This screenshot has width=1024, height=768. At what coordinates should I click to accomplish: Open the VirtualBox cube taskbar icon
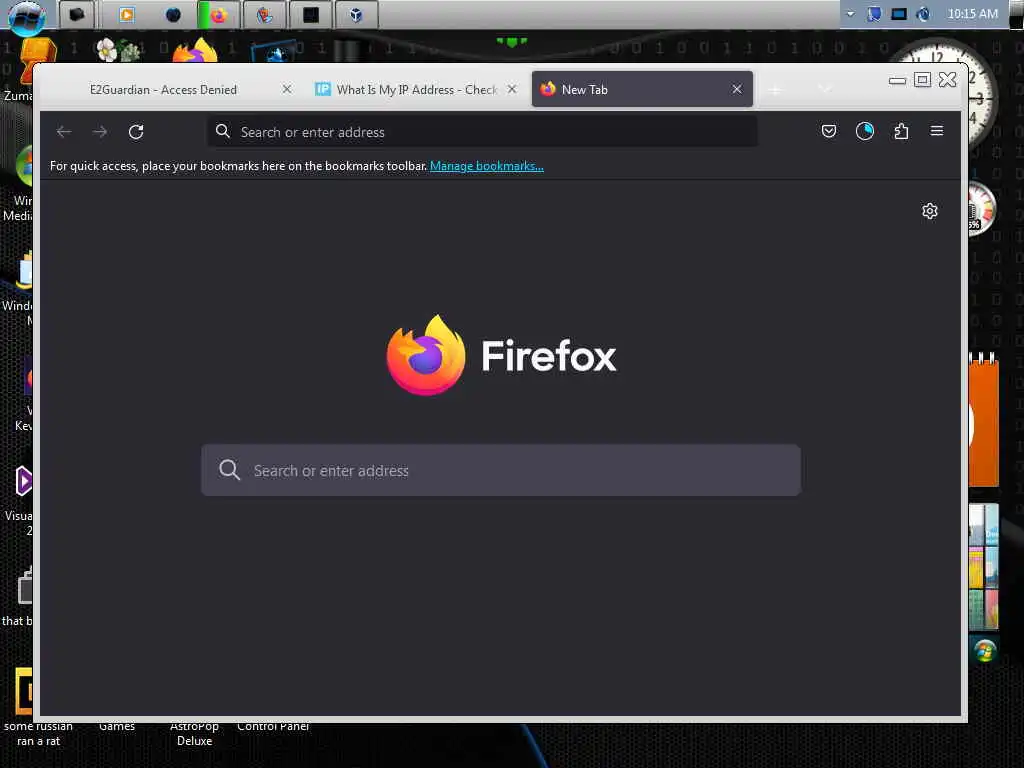pyautogui.click(x=356, y=14)
